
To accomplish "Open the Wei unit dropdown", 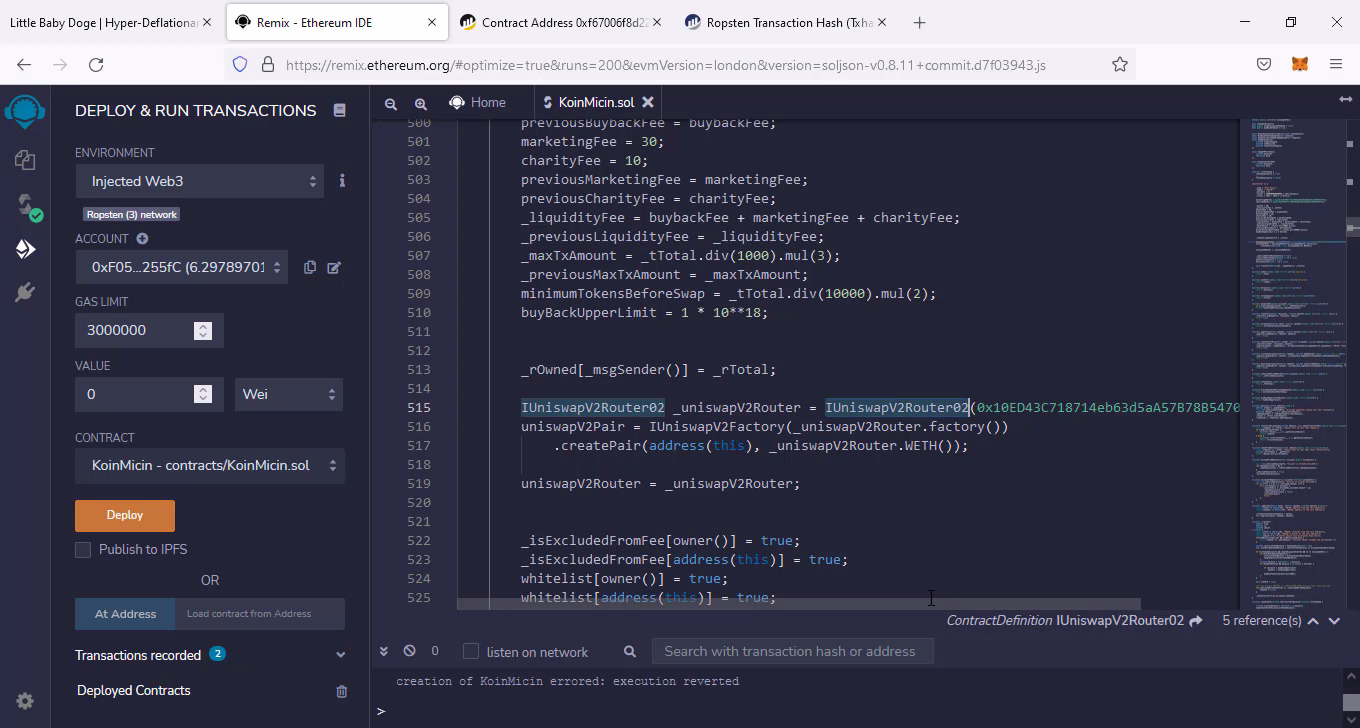I will pyautogui.click(x=288, y=394).
